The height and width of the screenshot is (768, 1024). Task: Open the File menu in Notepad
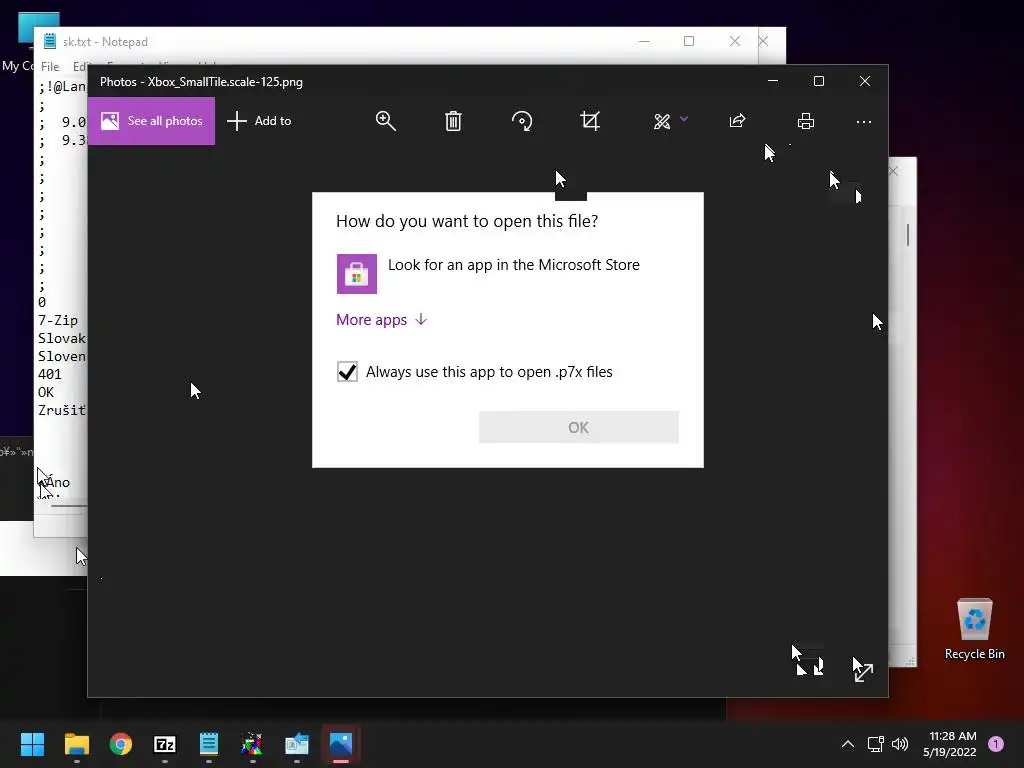tap(50, 67)
